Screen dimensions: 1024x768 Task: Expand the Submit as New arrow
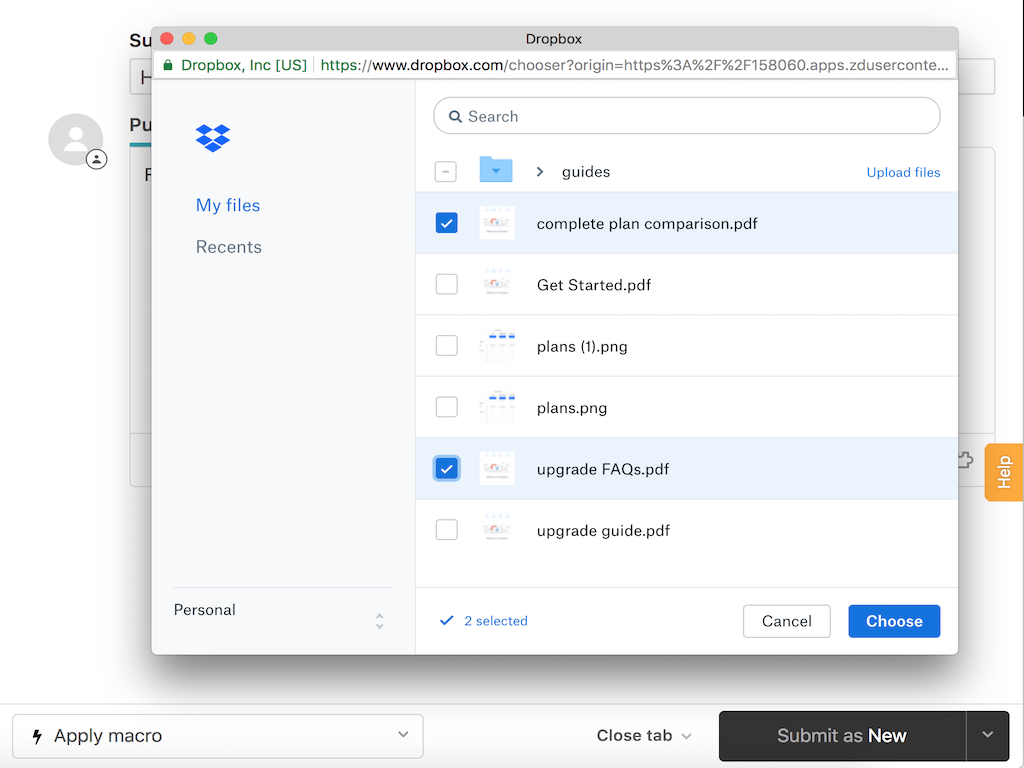988,736
